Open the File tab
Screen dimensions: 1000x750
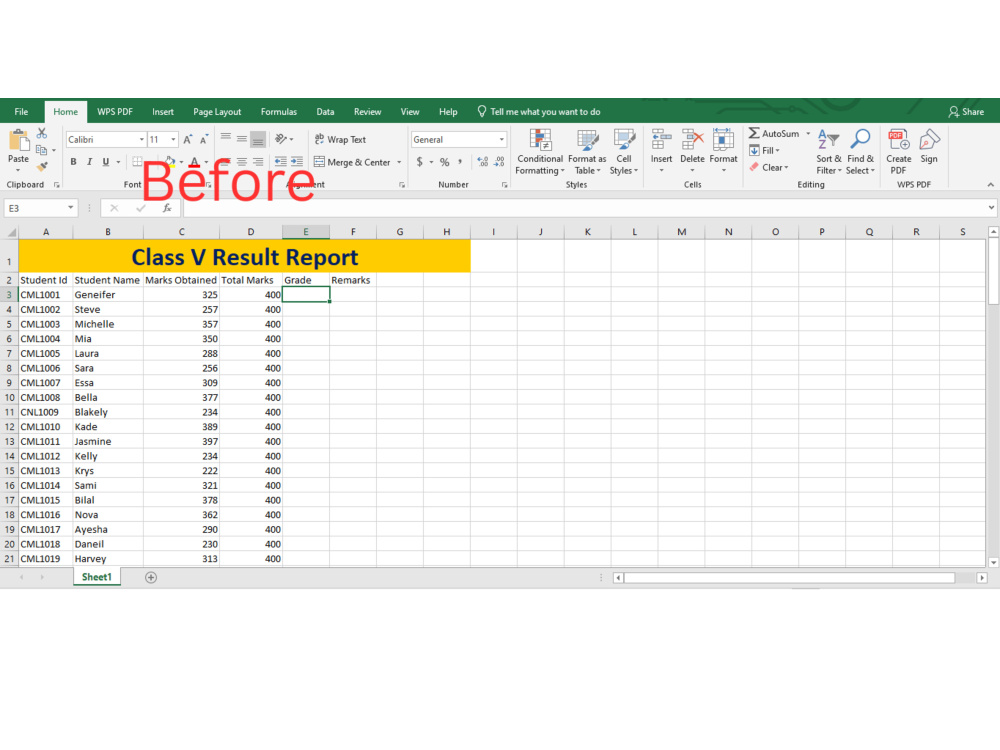pyautogui.click(x=21, y=112)
